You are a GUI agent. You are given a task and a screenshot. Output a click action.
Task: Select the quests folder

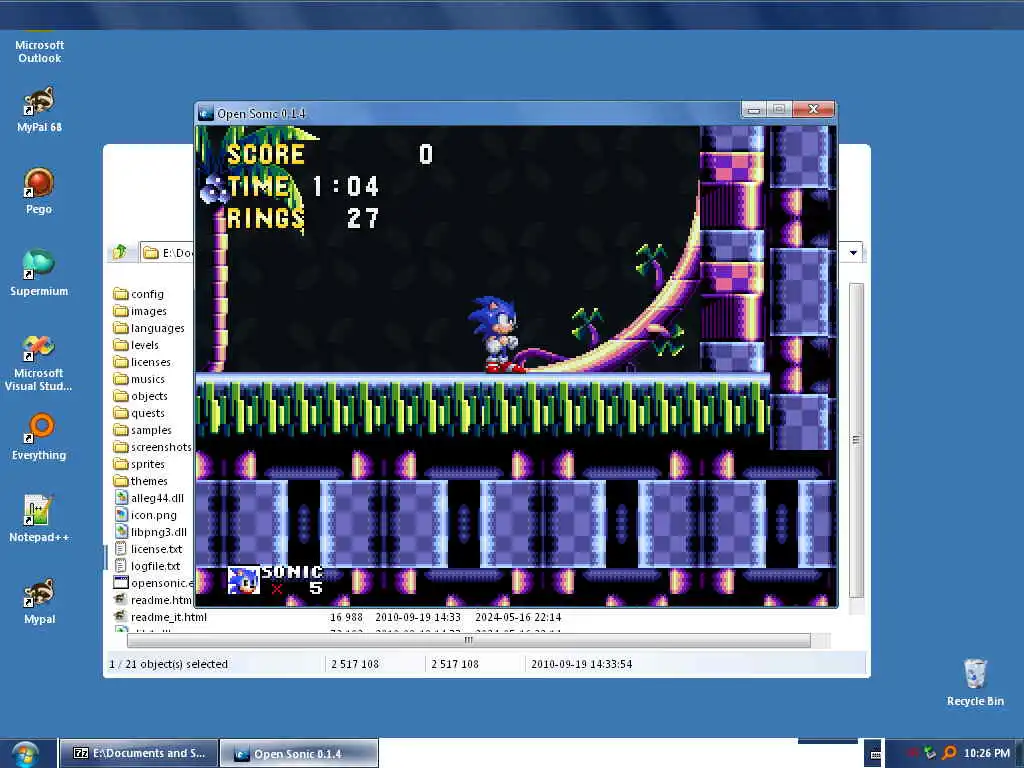(x=139, y=413)
